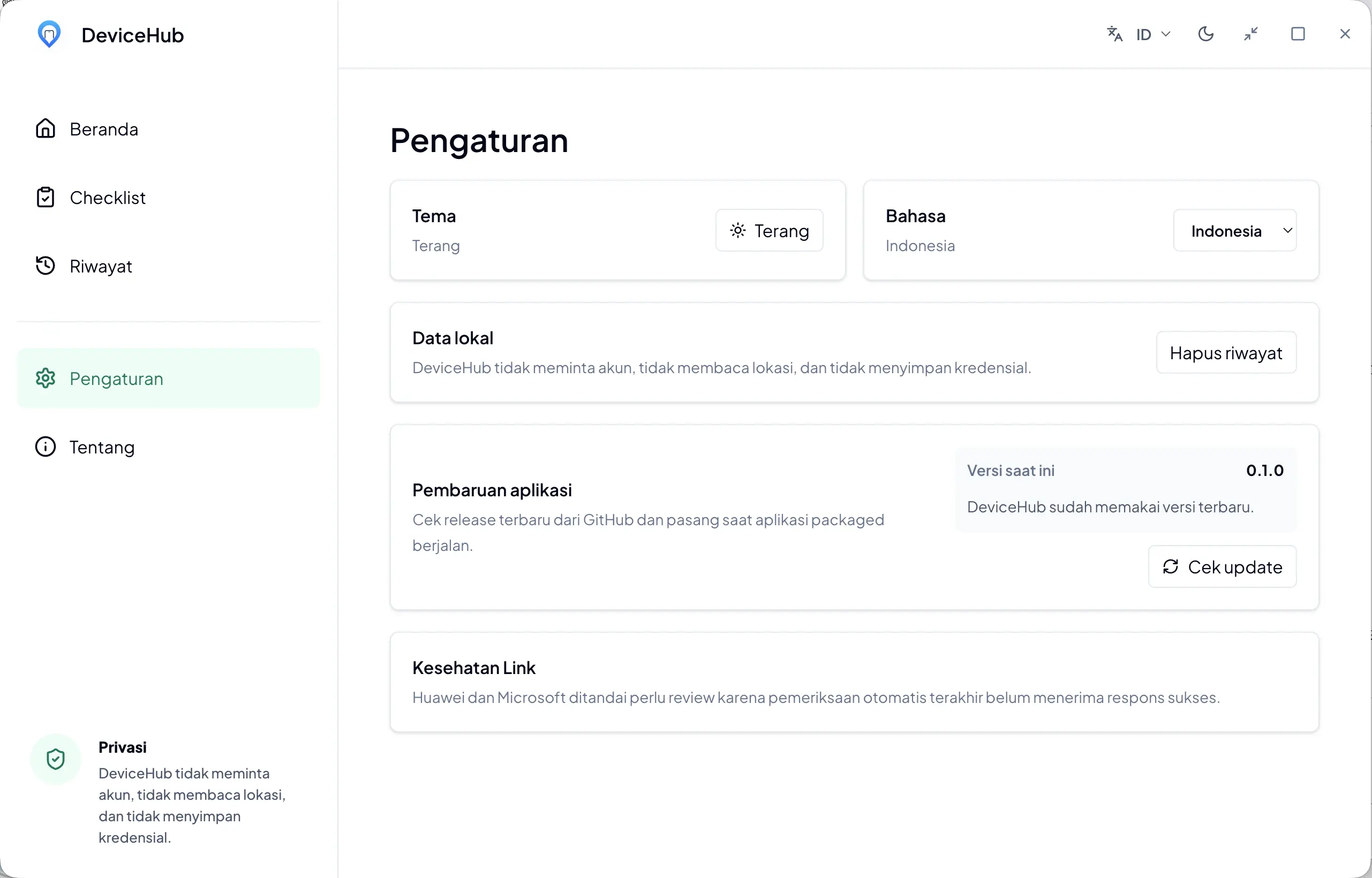
Task: Click the Versi saat ini label
Action: coord(1011,471)
